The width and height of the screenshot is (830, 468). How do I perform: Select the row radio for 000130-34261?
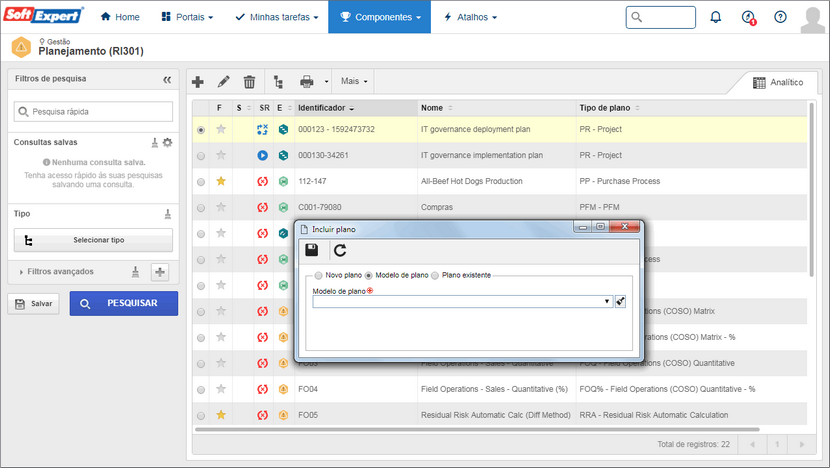pyautogui.click(x=201, y=156)
